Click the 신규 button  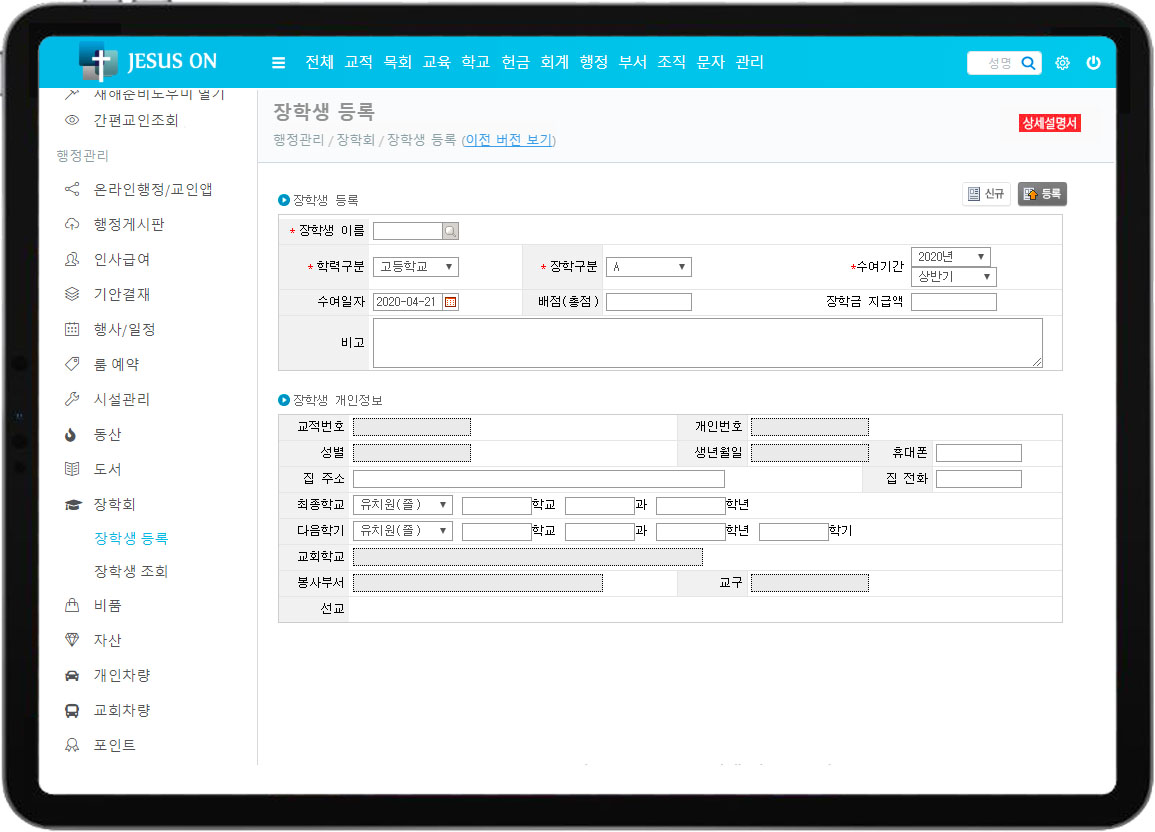pos(986,194)
